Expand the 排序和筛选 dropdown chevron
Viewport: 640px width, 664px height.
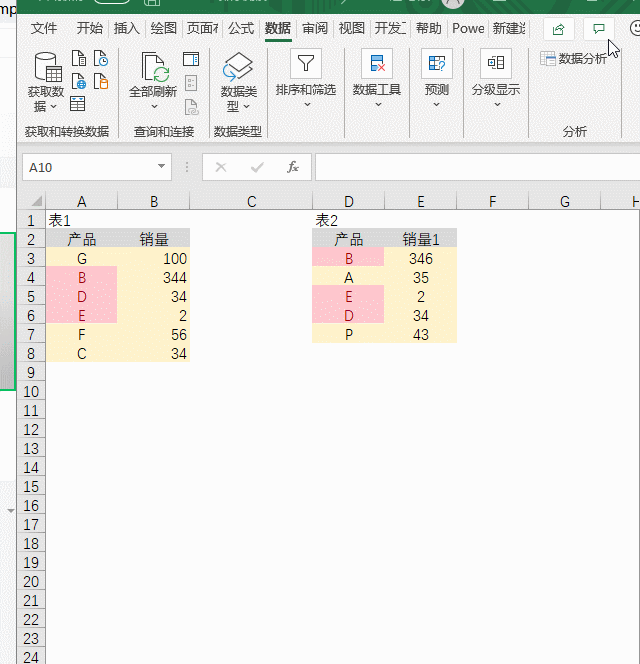(x=308, y=105)
